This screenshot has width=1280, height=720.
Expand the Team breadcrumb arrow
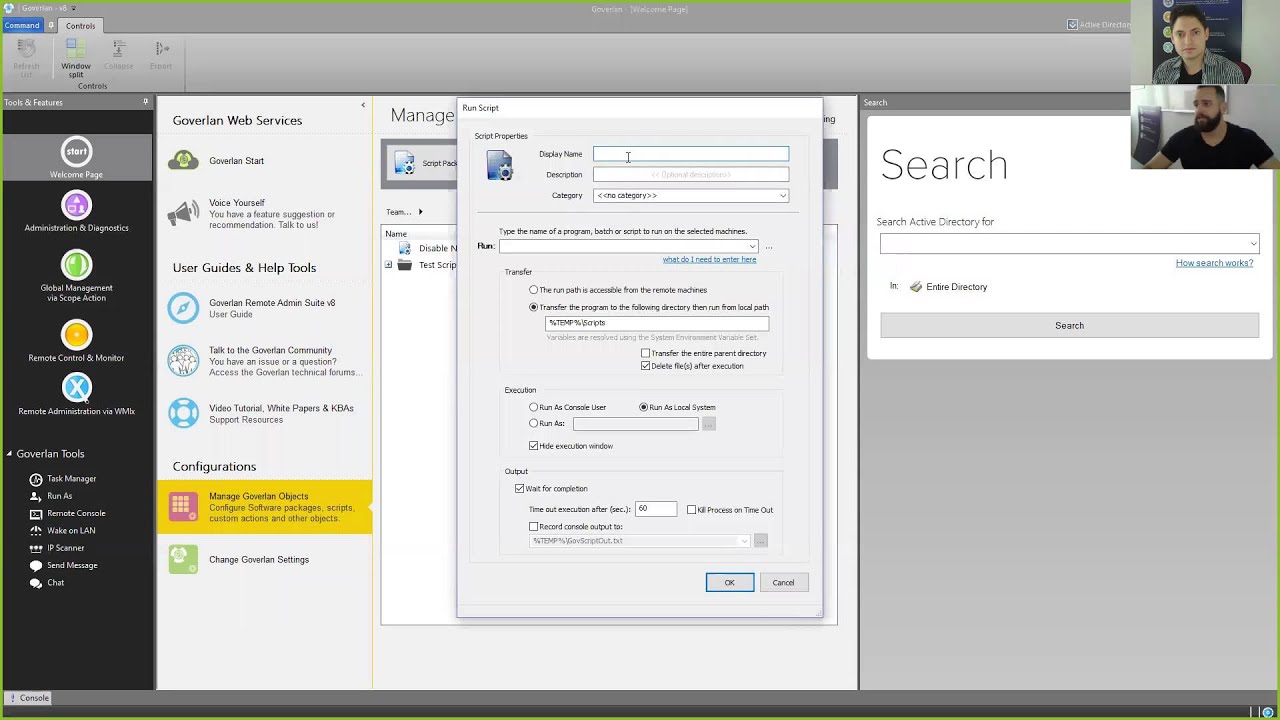(x=420, y=212)
